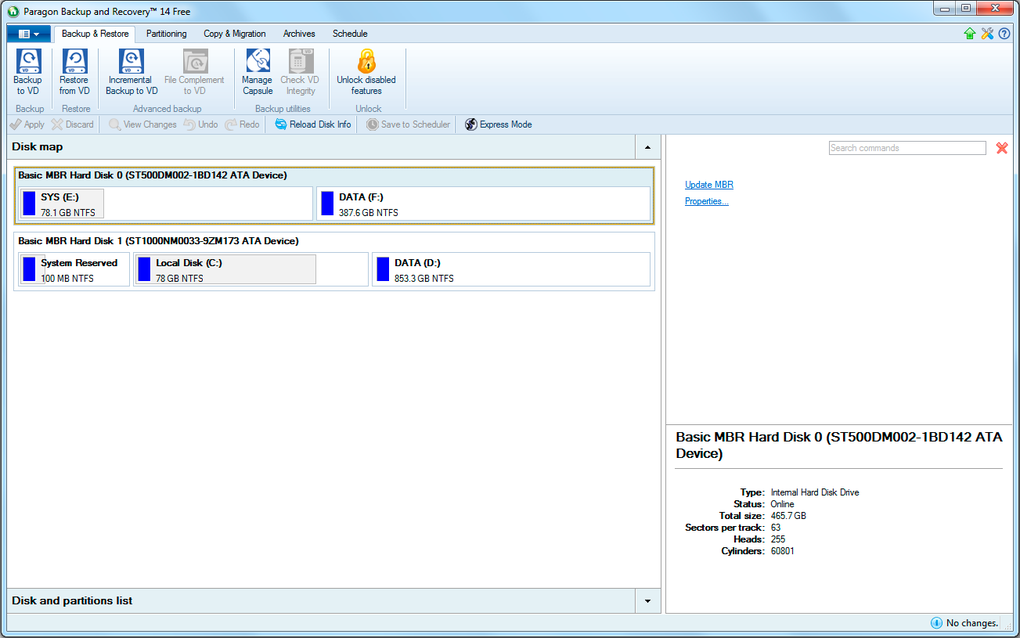Click the Search commands field
1020x638 pixels.
tap(907, 148)
